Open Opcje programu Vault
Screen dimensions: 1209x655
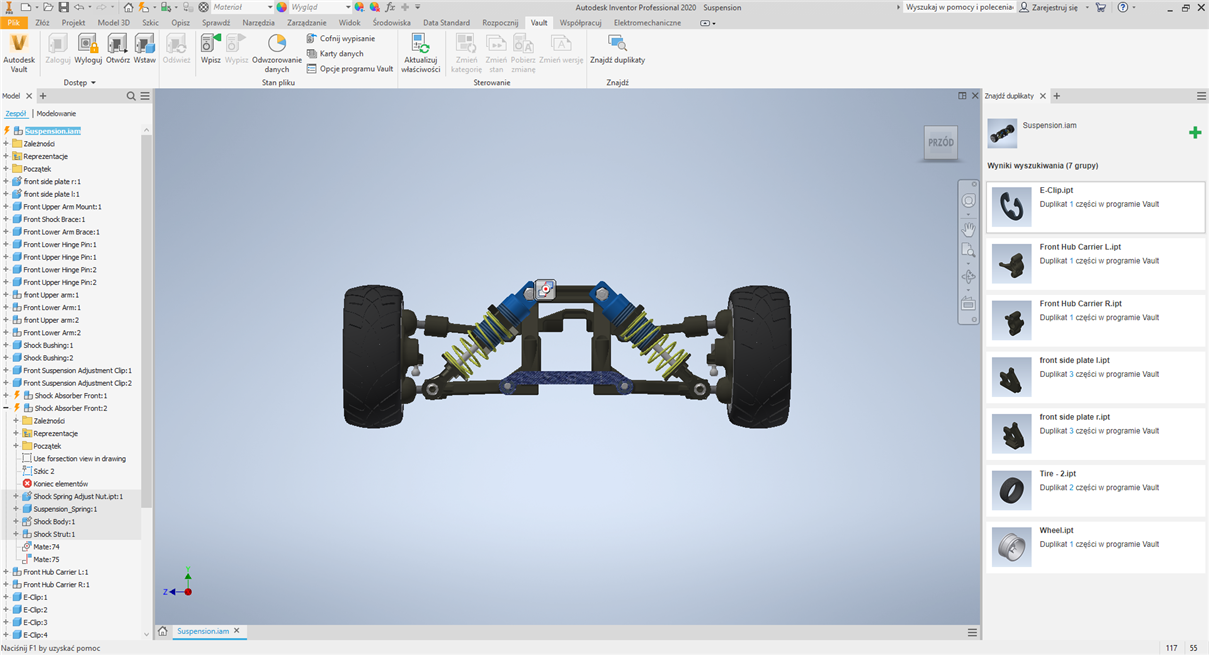click(350, 69)
